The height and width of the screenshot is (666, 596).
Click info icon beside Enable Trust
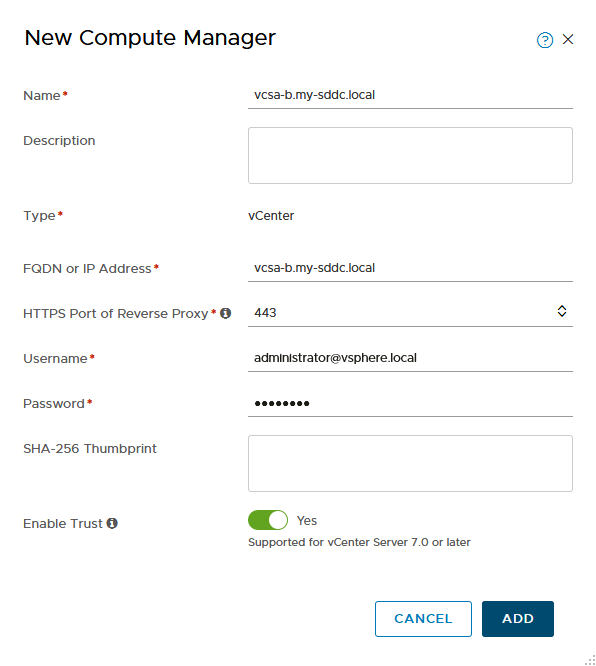pyautogui.click(x=112, y=523)
